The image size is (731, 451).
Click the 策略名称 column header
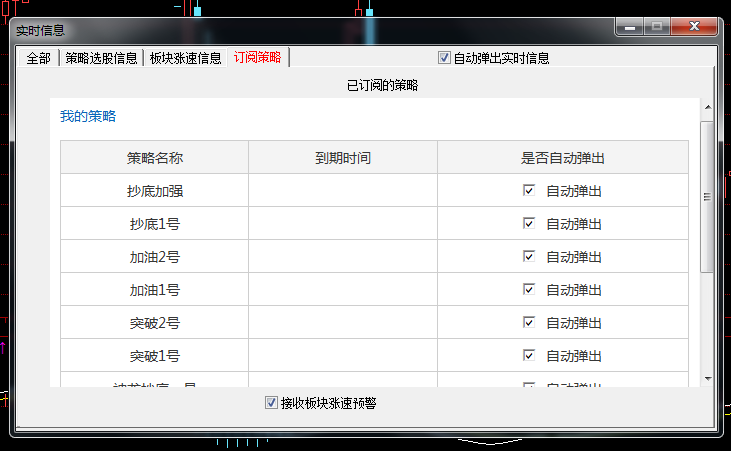pyautogui.click(x=154, y=158)
